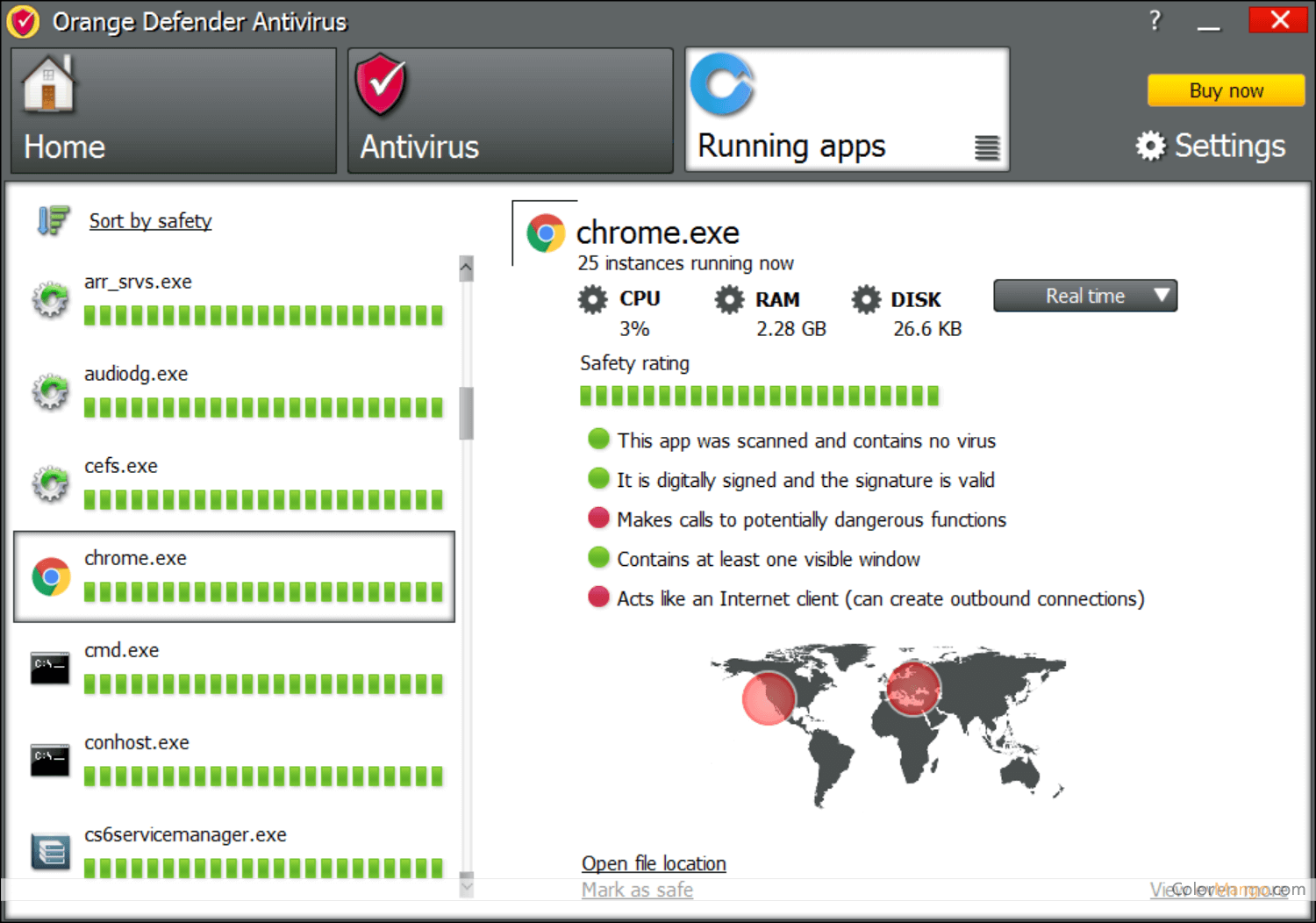Click the red hotspot over Europe on map
This screenshot has width=1316, height=923.
click(x=913, y=688)
